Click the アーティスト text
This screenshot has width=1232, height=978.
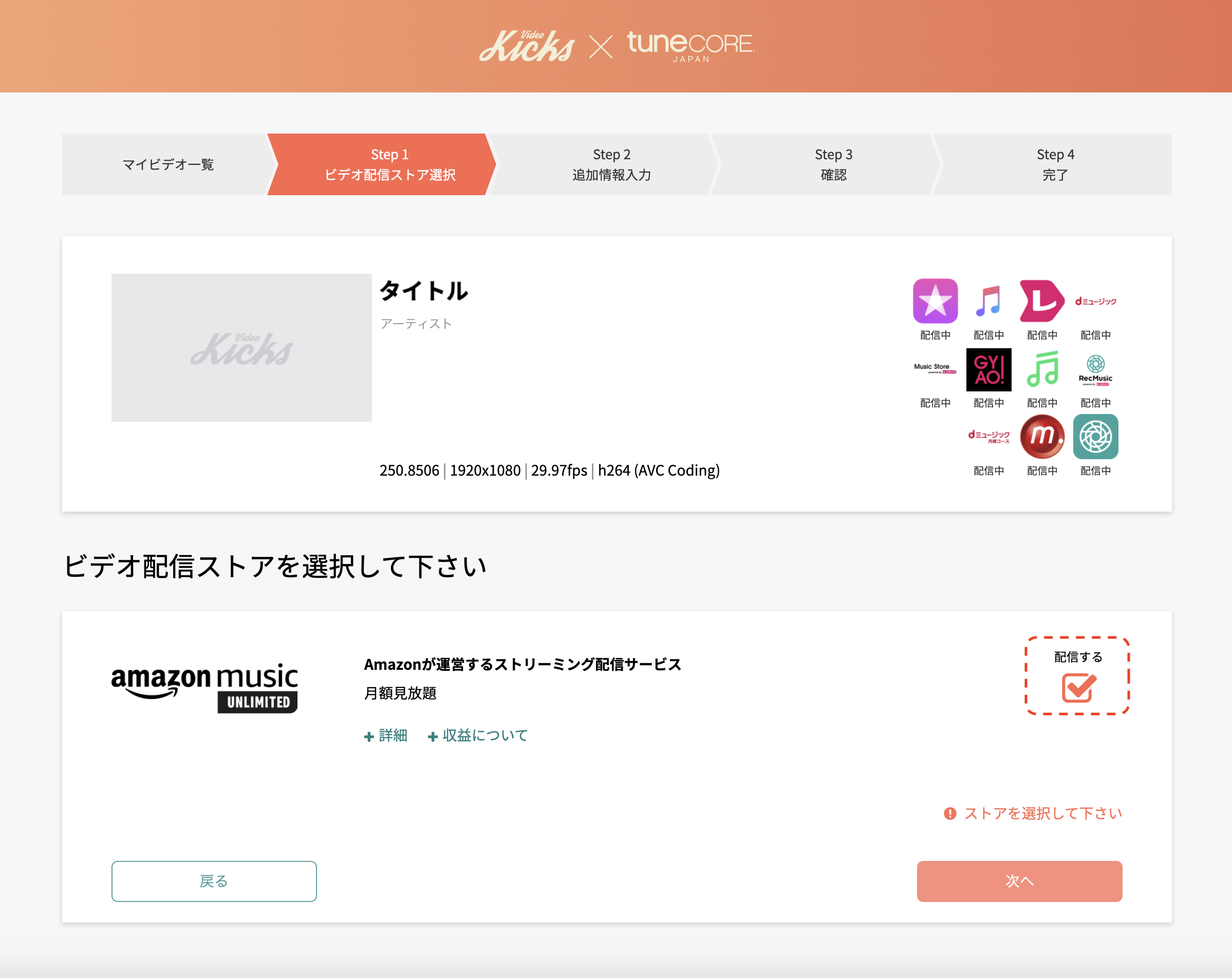click(x=416, y=324)
